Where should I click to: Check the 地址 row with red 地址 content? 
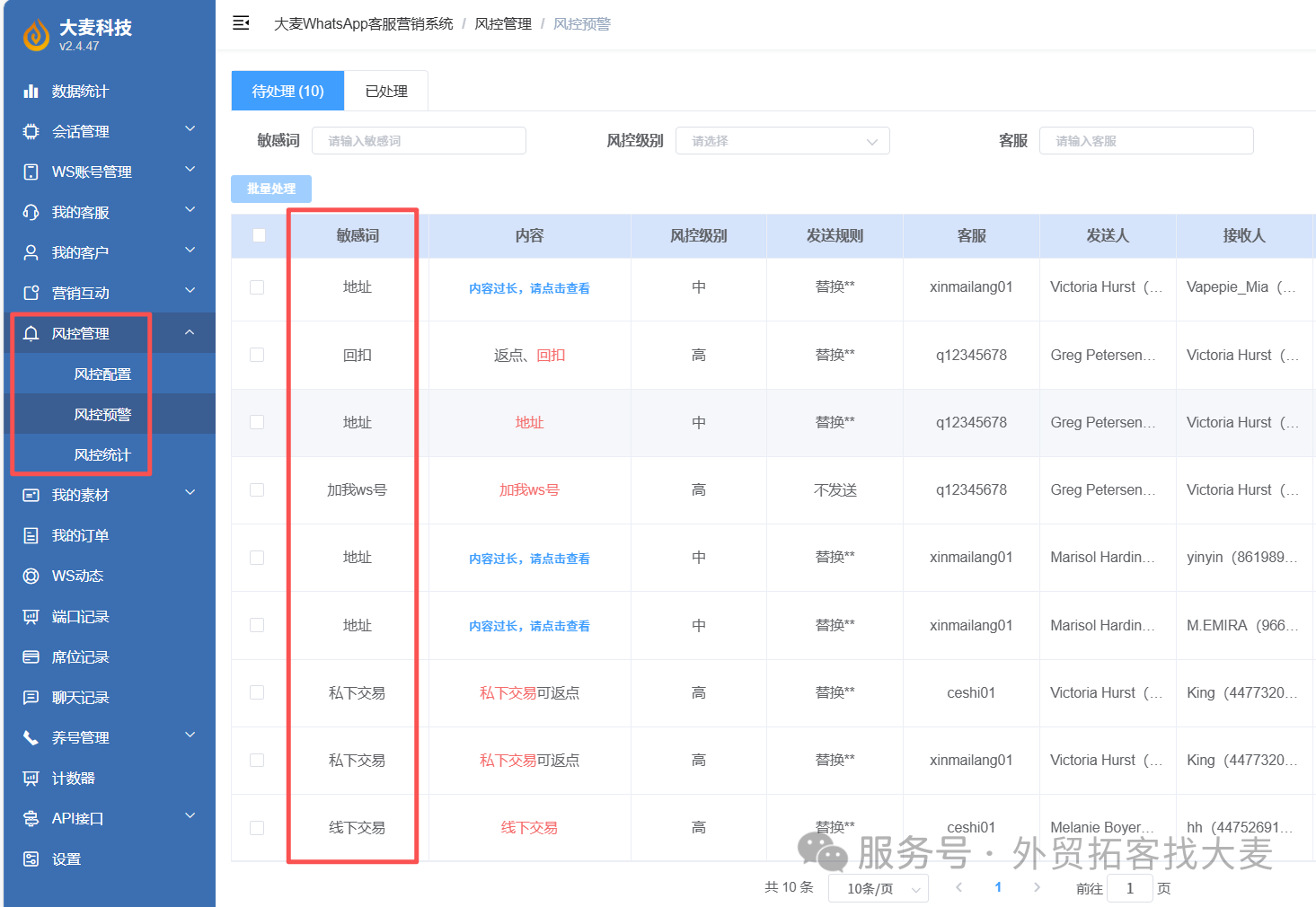tap(257, 422)
